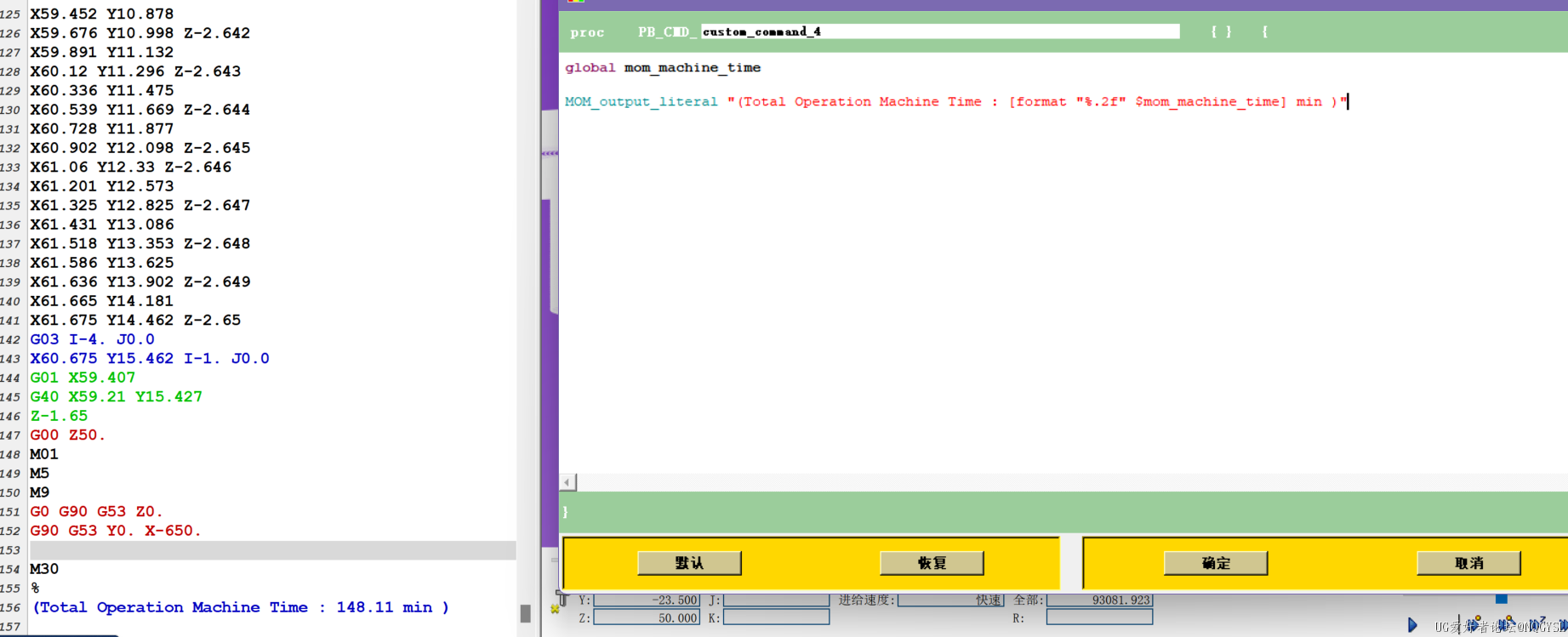Image resolution: width=1568 pixels, height=637 pixels.
Task: Click the 'global mom_machine_time' code line
Action: tap(663, 68)
